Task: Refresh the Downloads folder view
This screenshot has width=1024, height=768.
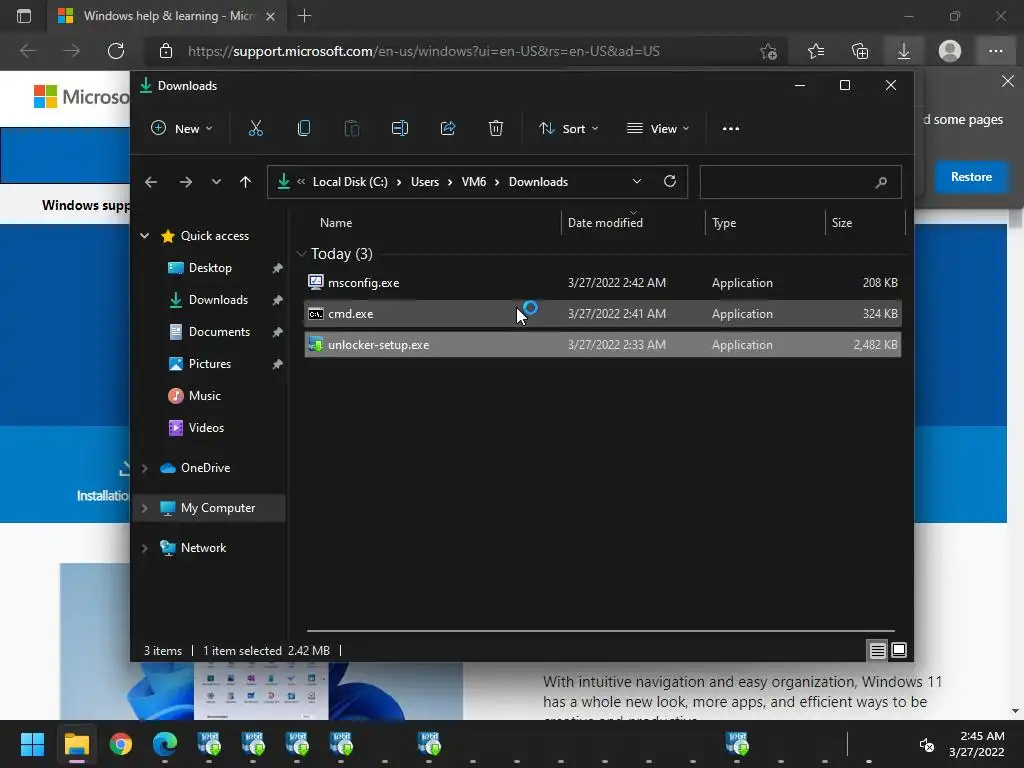Action: (x=670, y=182)
